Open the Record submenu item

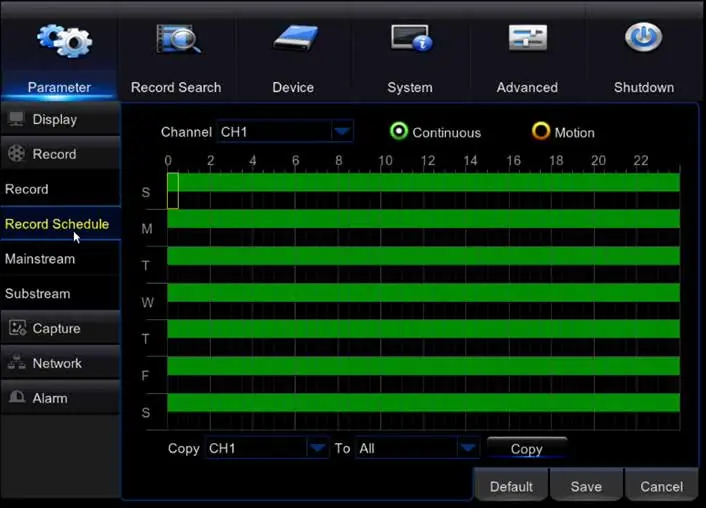point(60,189)
